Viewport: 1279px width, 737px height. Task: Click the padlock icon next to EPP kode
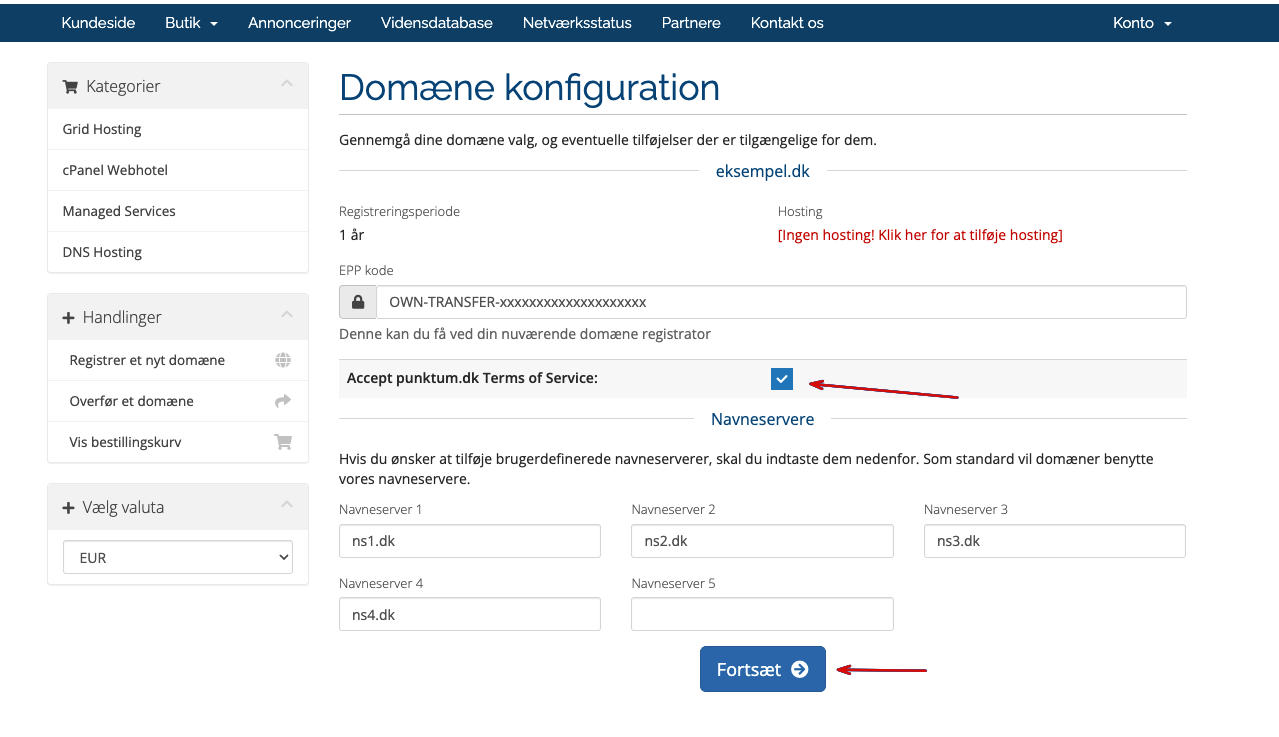(358, 302)
